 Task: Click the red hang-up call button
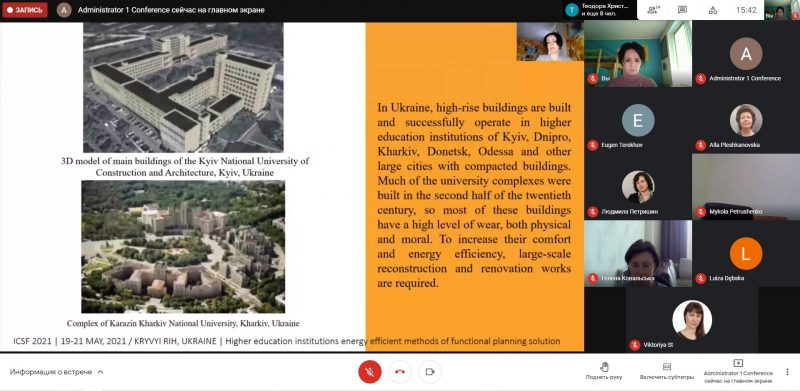[400, 372]
